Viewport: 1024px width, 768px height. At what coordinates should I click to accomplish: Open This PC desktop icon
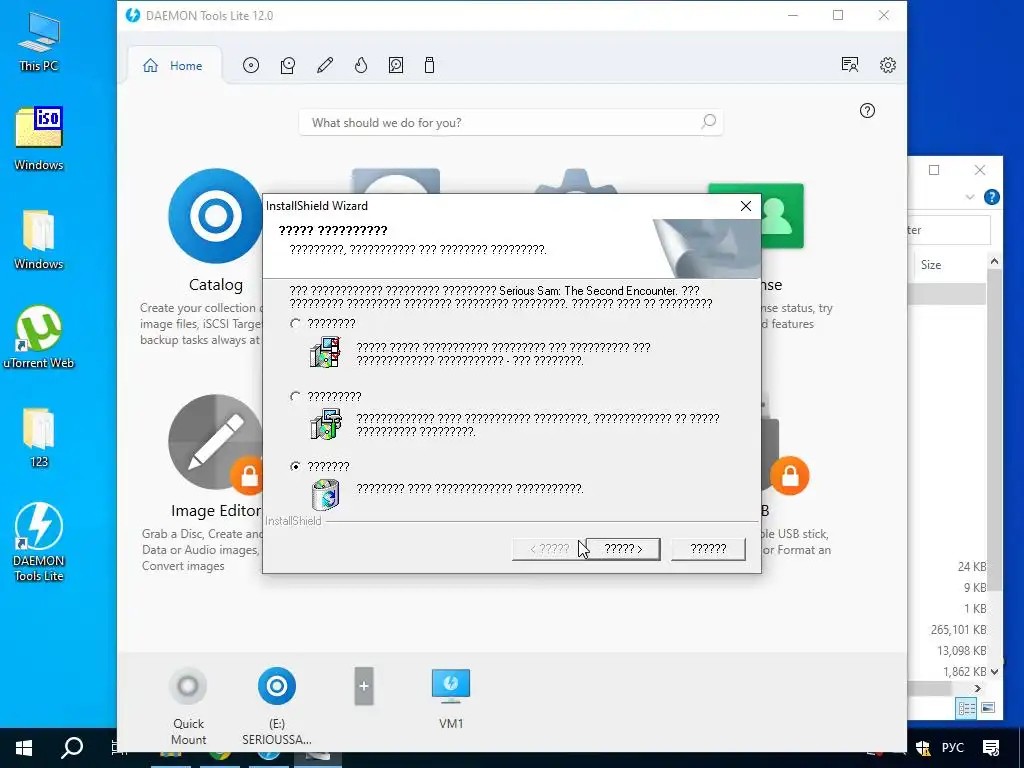39,42
